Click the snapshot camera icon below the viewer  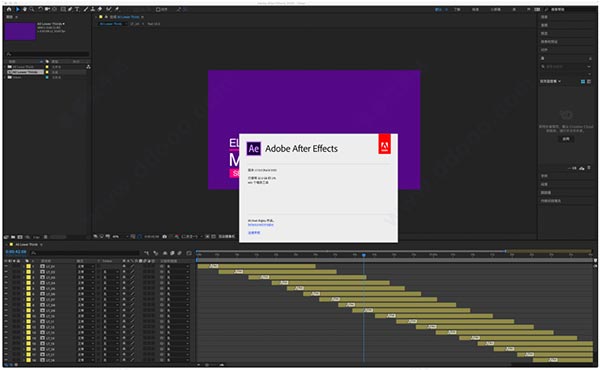click(164, 236)
